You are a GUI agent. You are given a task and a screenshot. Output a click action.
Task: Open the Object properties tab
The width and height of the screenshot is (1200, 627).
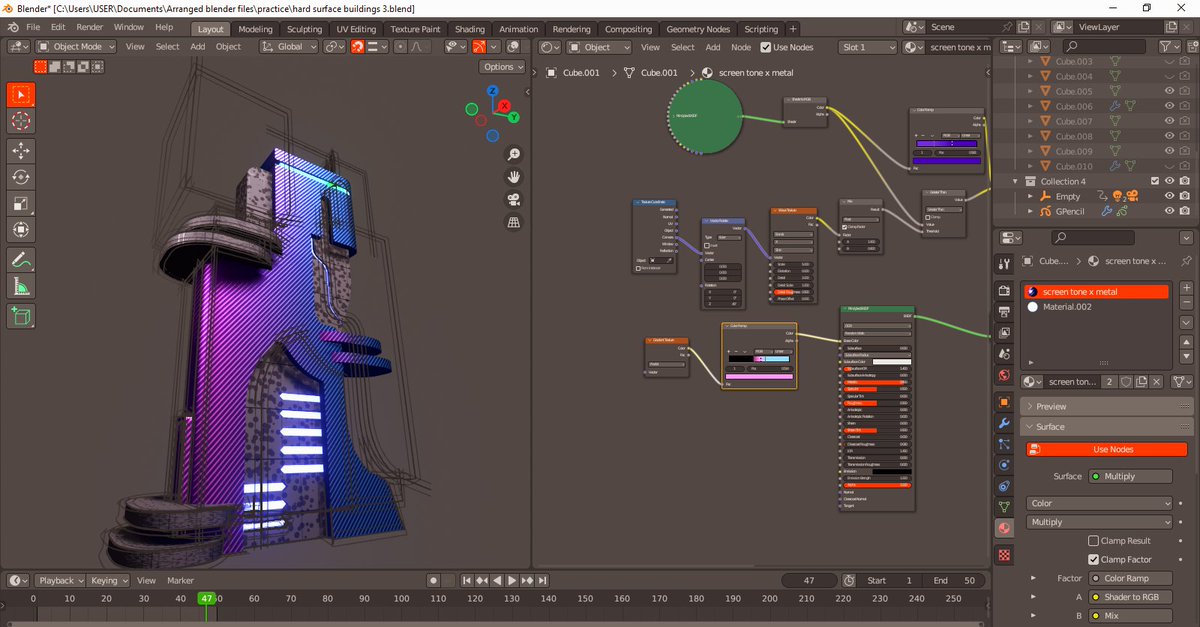pos(1004,402)
